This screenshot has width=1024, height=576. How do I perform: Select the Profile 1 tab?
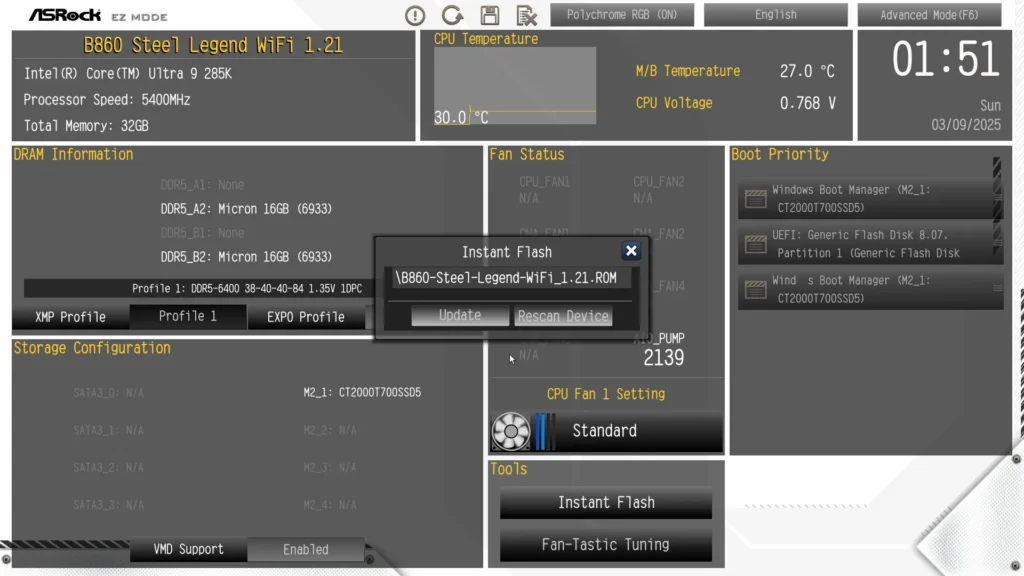click(188, 317)
